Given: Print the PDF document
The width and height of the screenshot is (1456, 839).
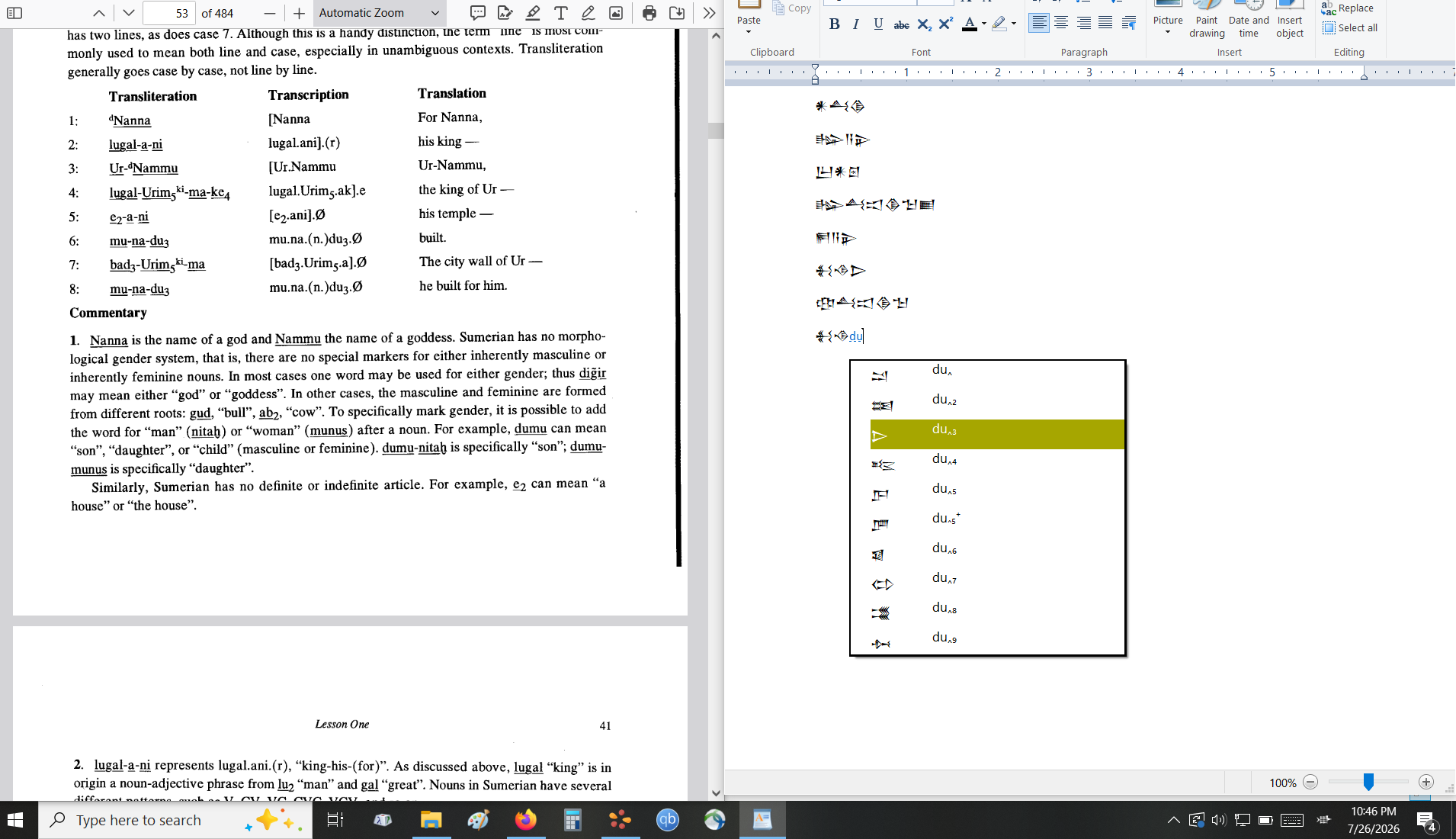Looking at the screenshot, I should tap(649, 13).
